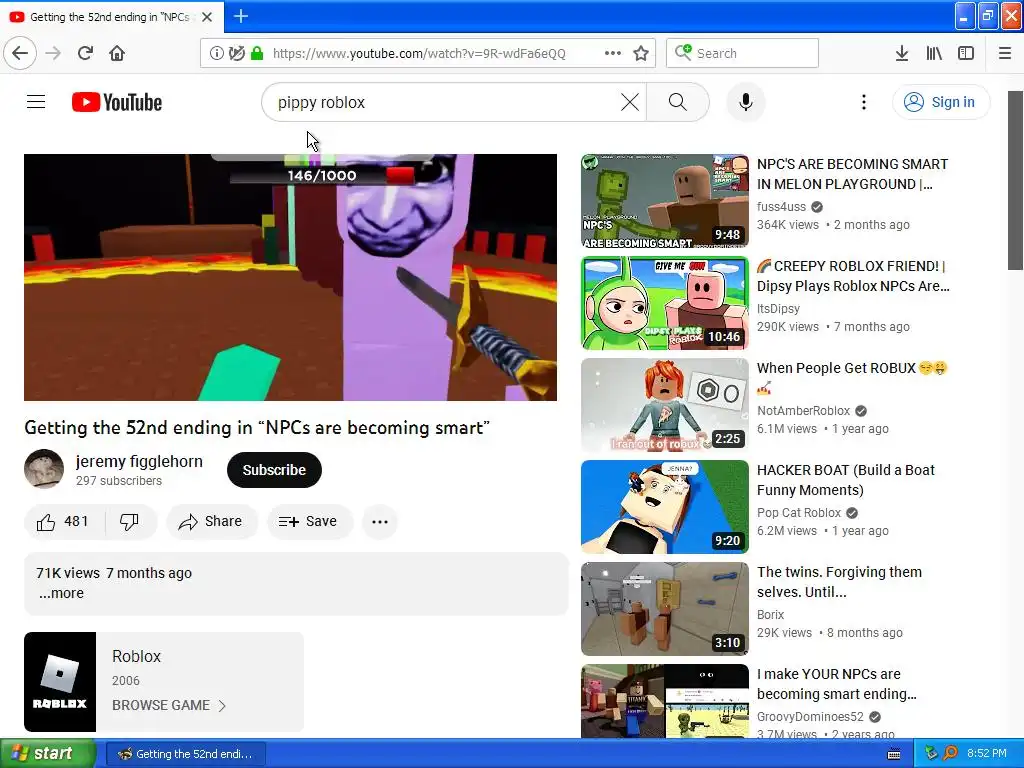1024x768 pixels.
Task: Open tracking protection shield icon
Action: pyautogui.click(x=236, y=53)
